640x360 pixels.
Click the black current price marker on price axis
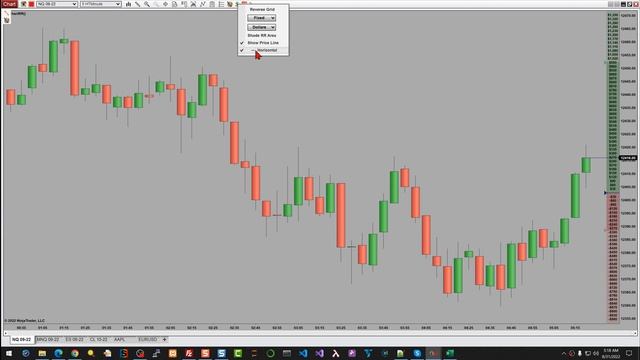coord(628,158)
